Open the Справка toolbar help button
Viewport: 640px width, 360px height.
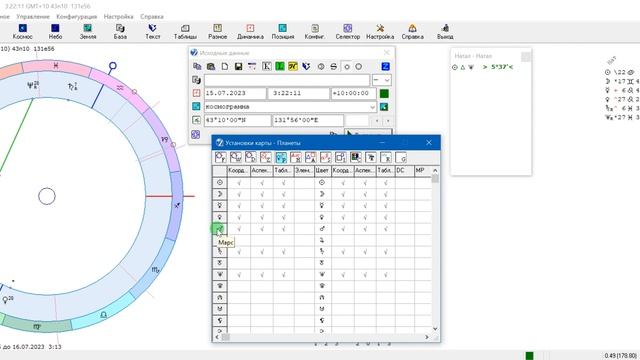click(412, 31)
